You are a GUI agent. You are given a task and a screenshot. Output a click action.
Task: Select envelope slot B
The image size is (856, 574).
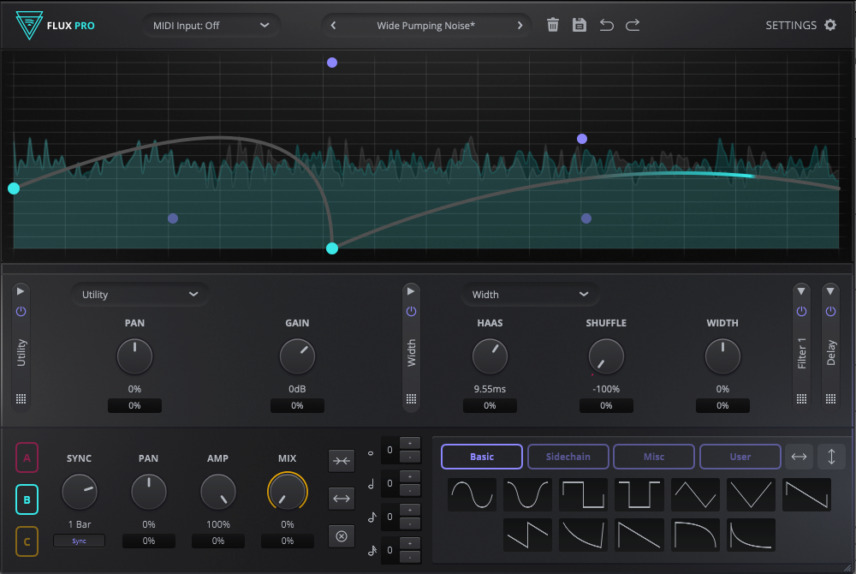(x=27, y=499)
